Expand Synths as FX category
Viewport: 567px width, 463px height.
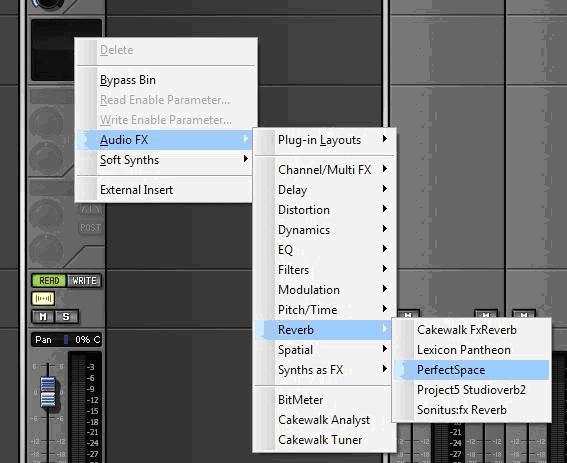(324, 370)
